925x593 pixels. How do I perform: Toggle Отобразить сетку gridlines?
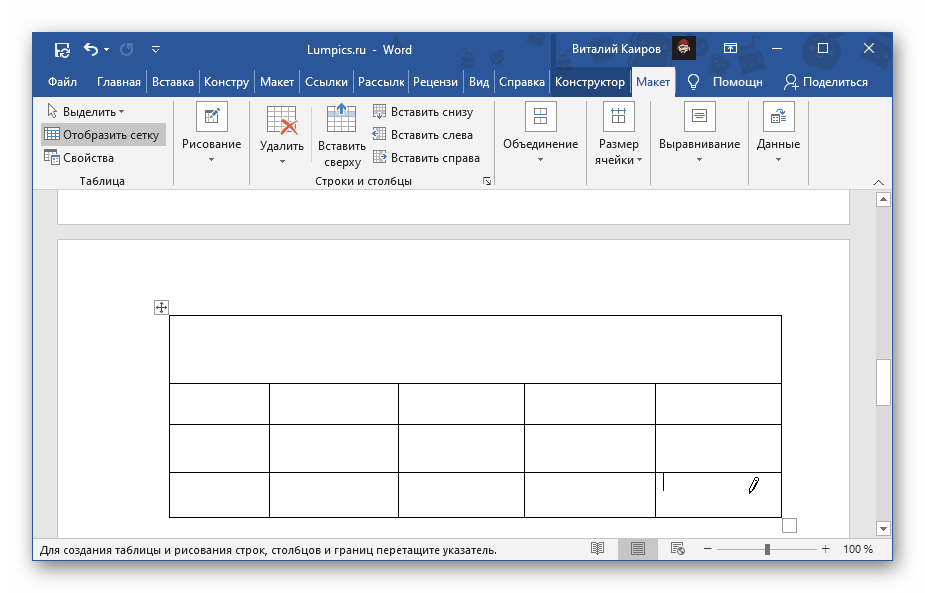click(x=104, y=135)
